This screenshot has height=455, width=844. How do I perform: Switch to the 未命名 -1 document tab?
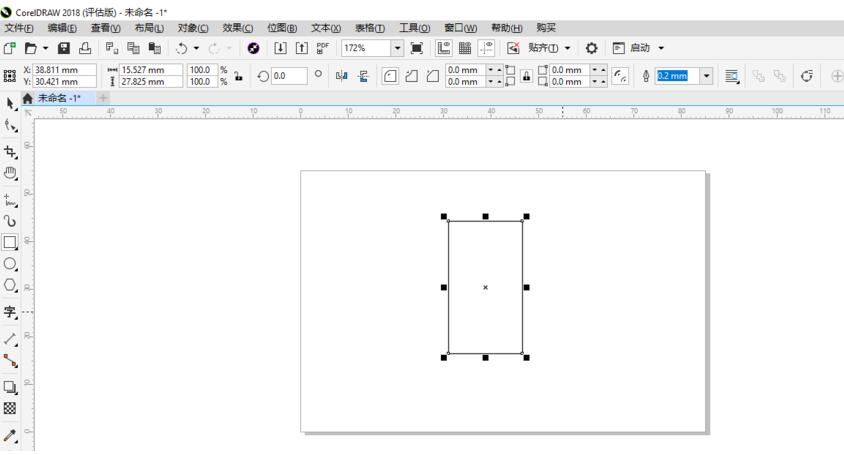pyautogui.click(x=59, y=98)
